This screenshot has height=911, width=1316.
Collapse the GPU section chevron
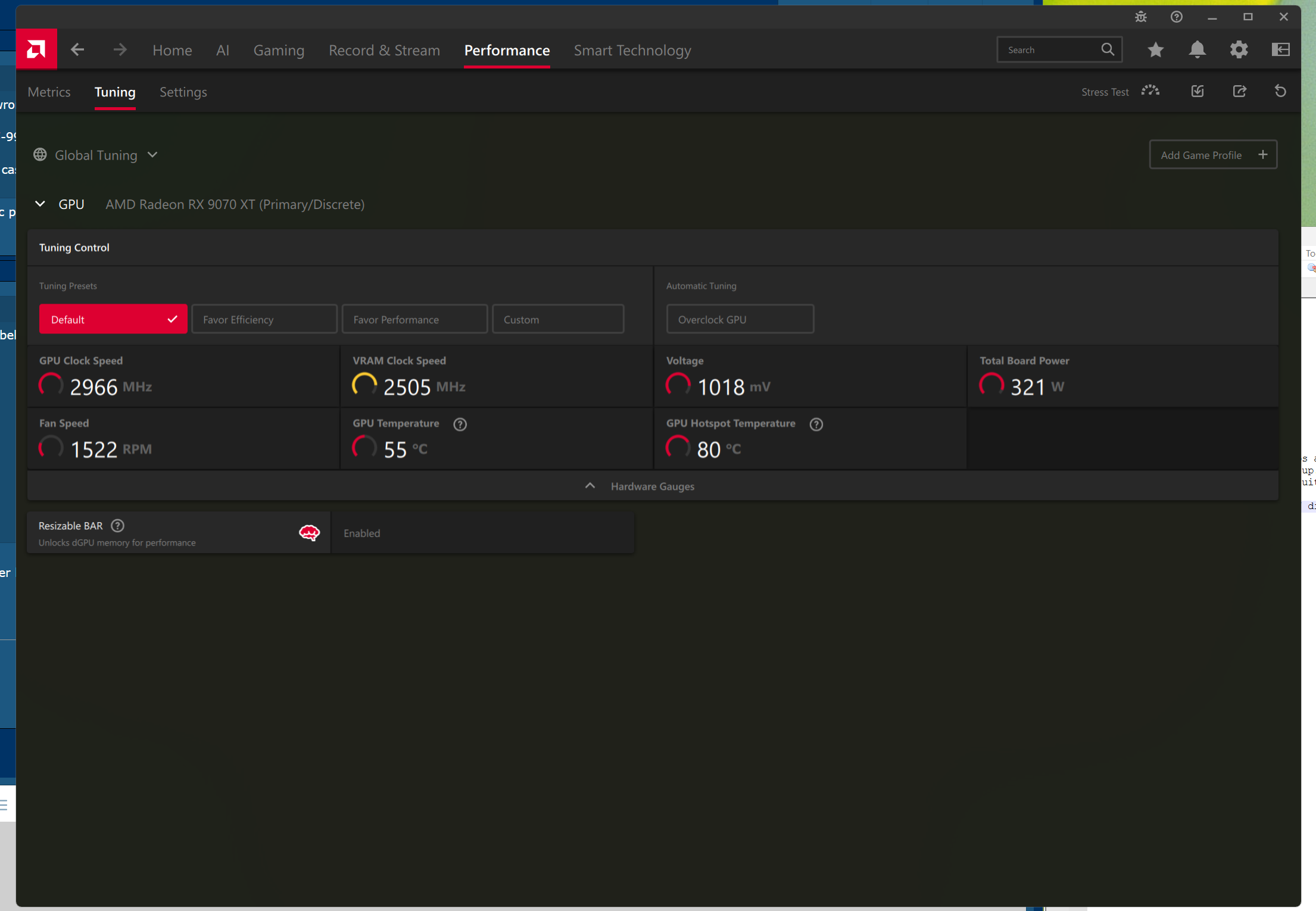tap(40, 204)
